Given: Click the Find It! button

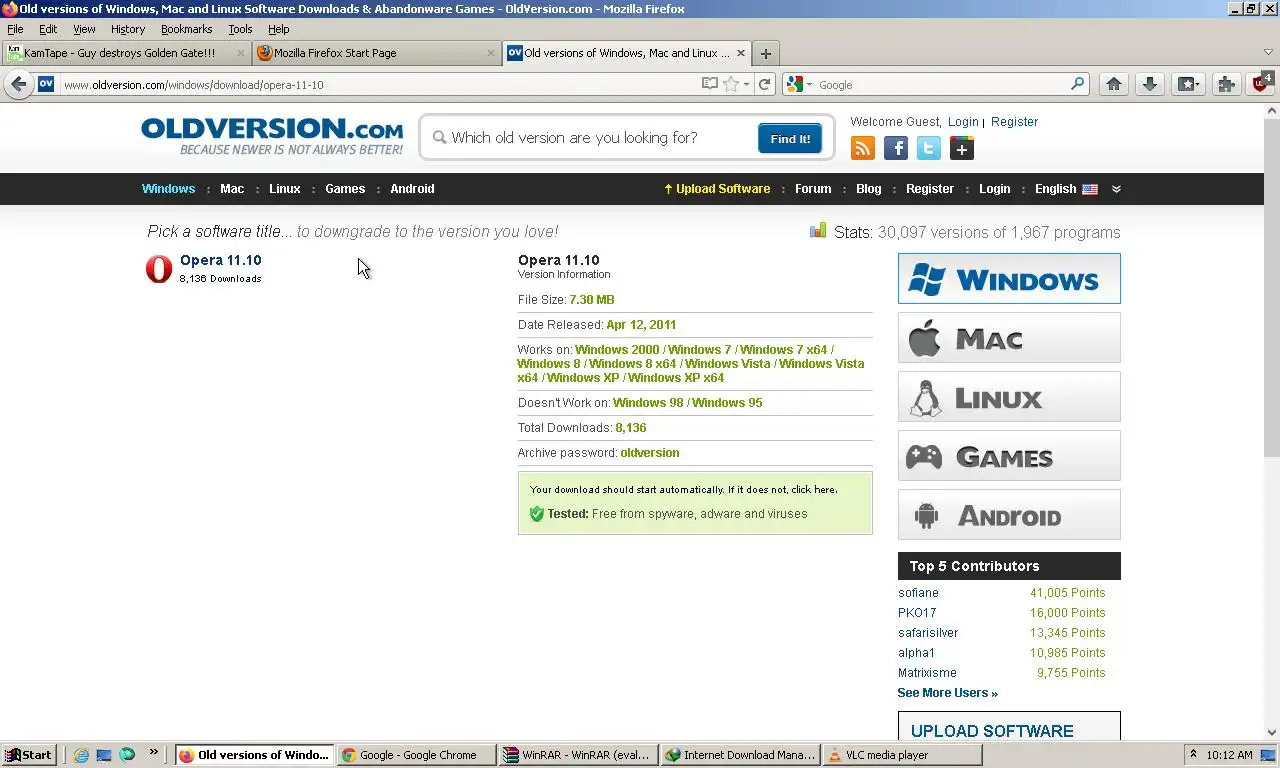Looking at the screenshot, I should [x=790, y=139].
